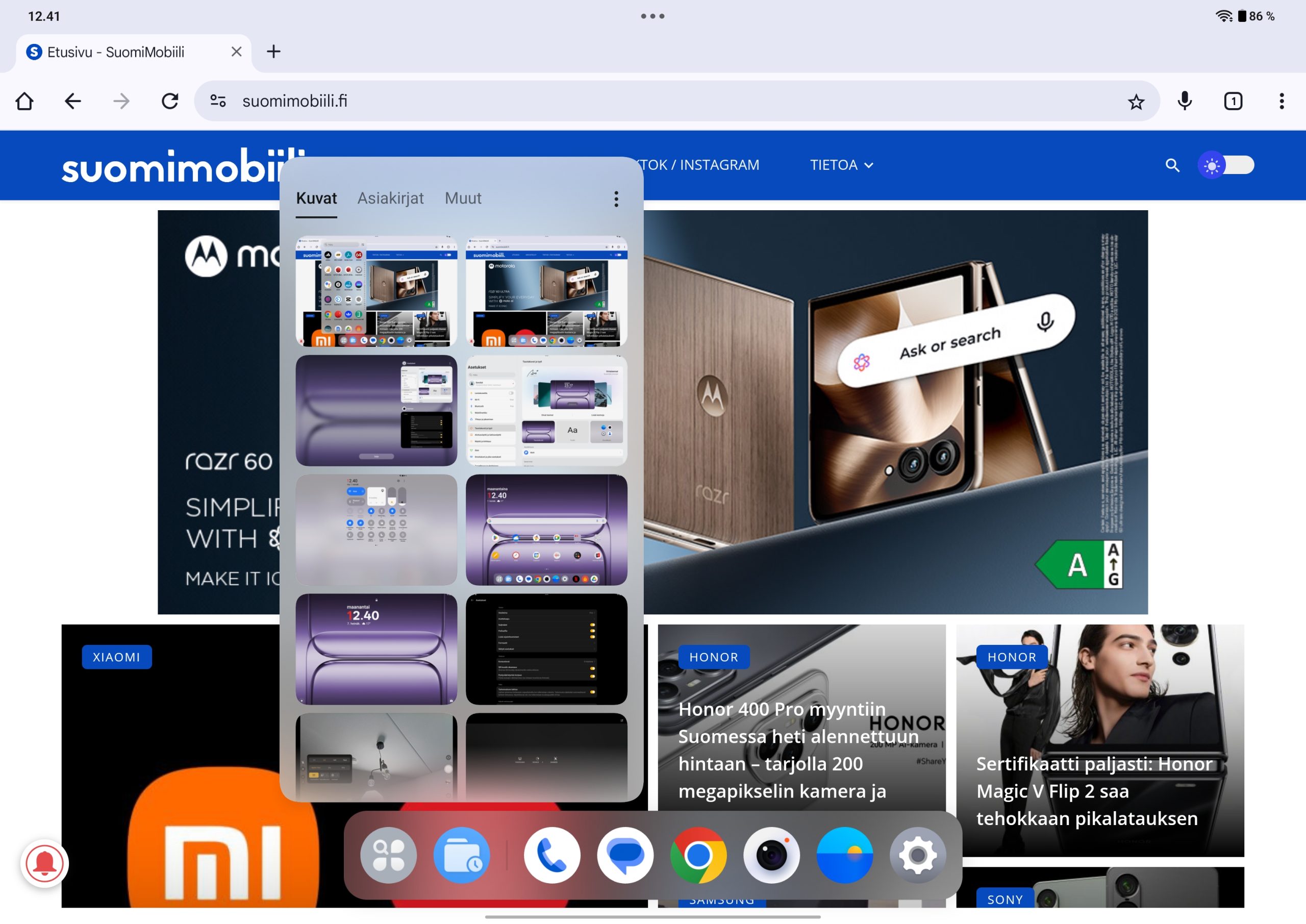Open the tab switcher showing 1 tab
The image size is (1306, 924).
pos(1233,101)
